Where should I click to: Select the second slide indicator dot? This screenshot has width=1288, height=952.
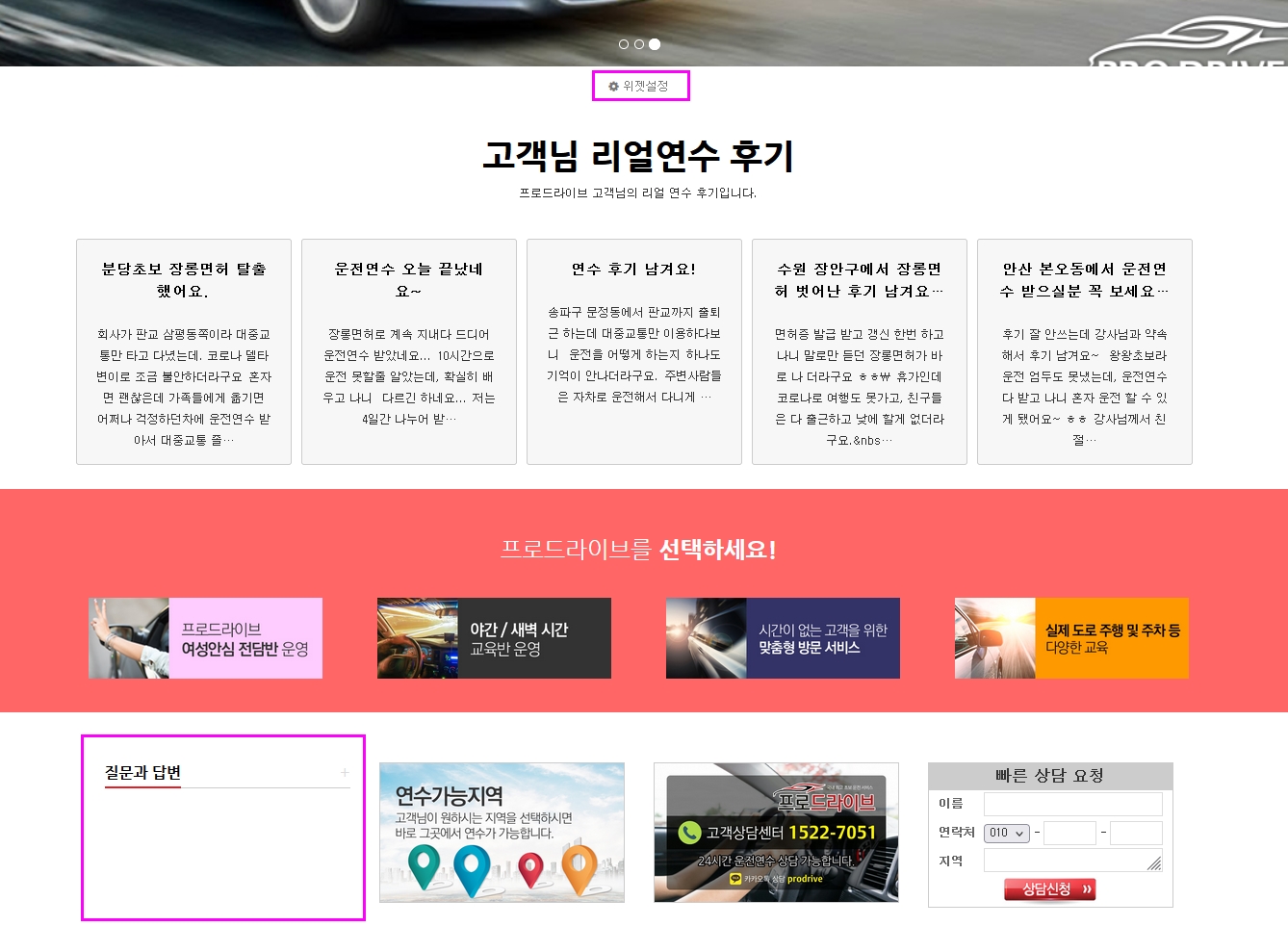[x=639, y=44]
